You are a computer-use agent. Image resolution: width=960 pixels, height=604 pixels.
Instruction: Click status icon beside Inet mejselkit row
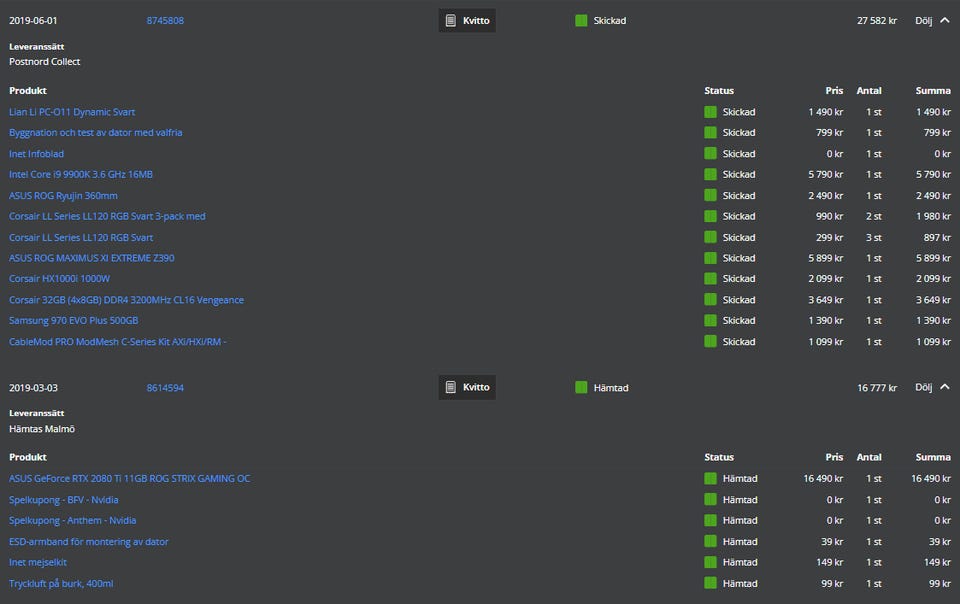point(710,563)
